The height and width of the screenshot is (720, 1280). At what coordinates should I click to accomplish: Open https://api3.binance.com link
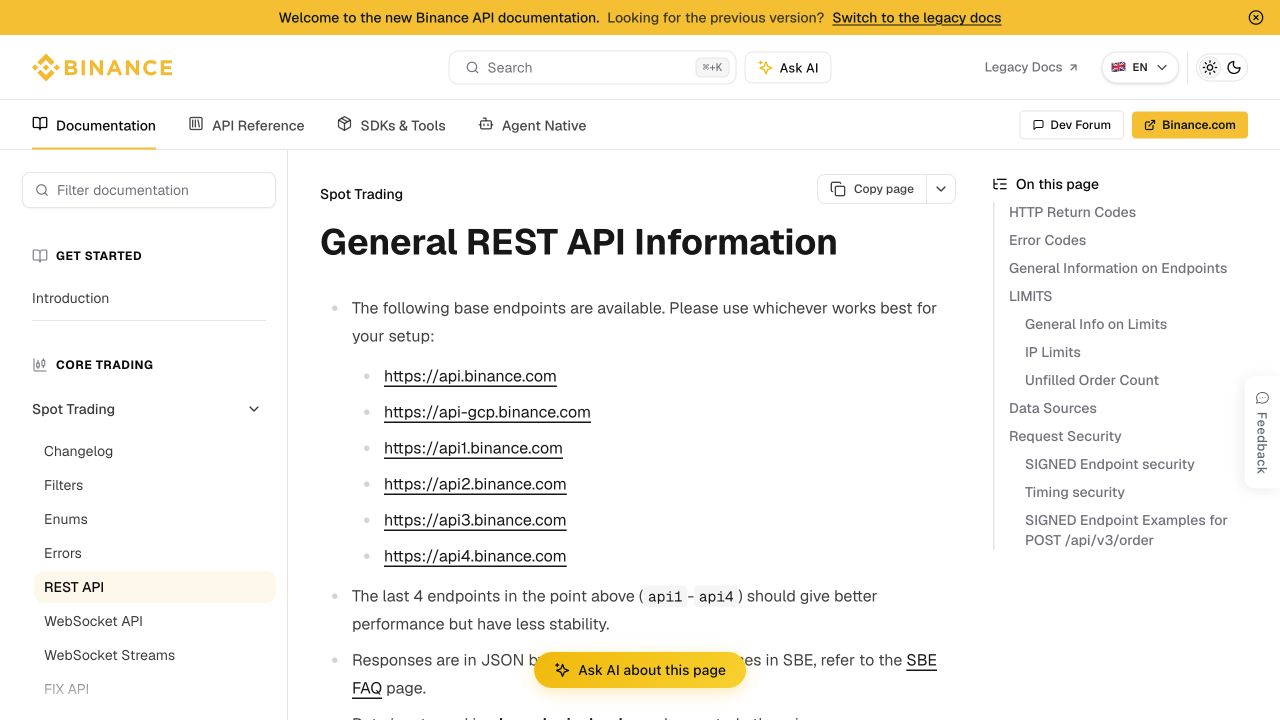475,520
